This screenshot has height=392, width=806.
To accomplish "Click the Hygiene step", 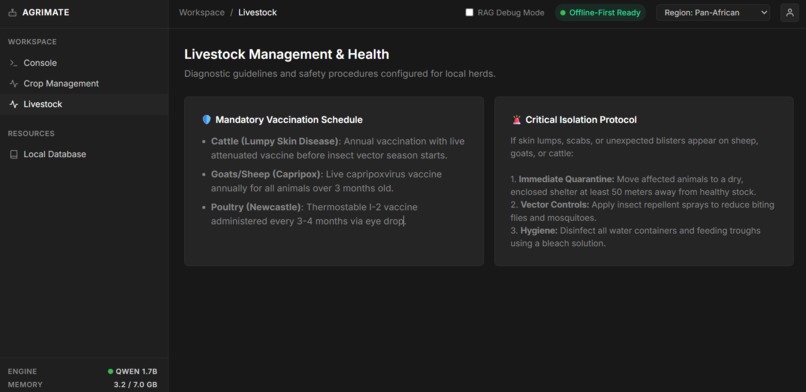I will [635, 237].
